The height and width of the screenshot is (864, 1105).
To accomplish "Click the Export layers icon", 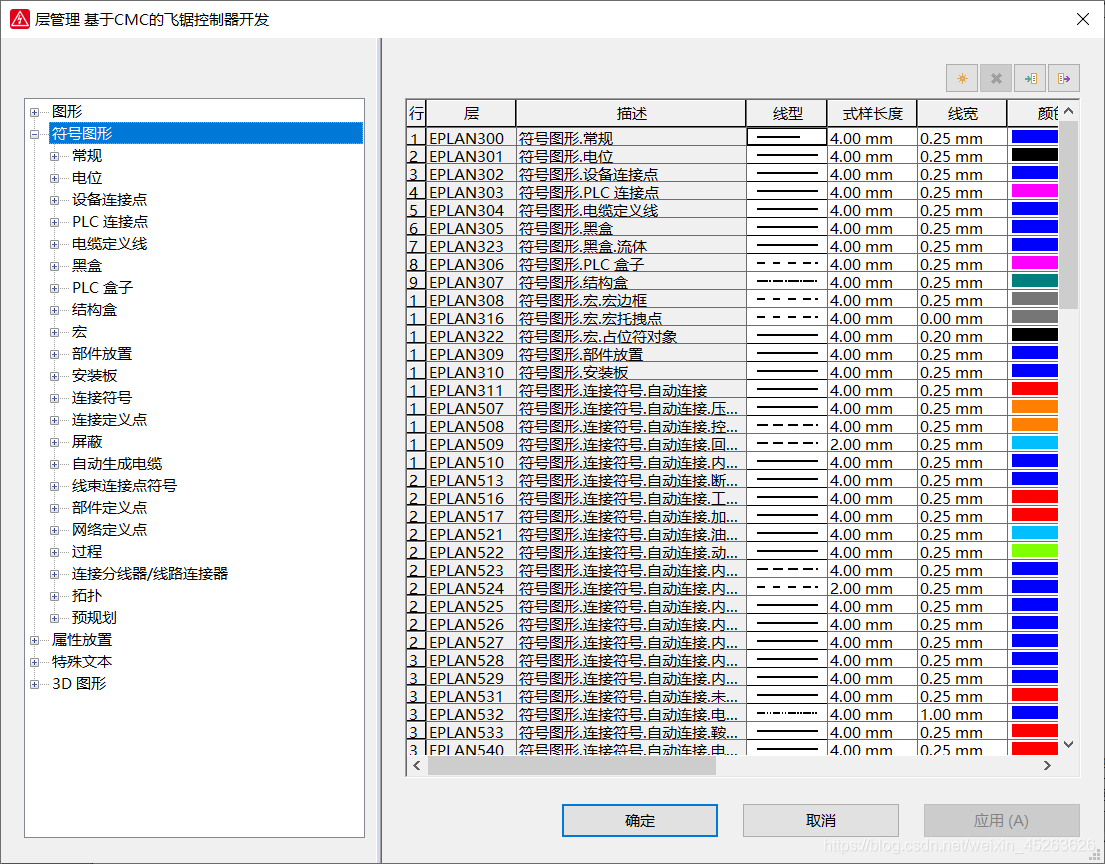I will click(1063, 78).
